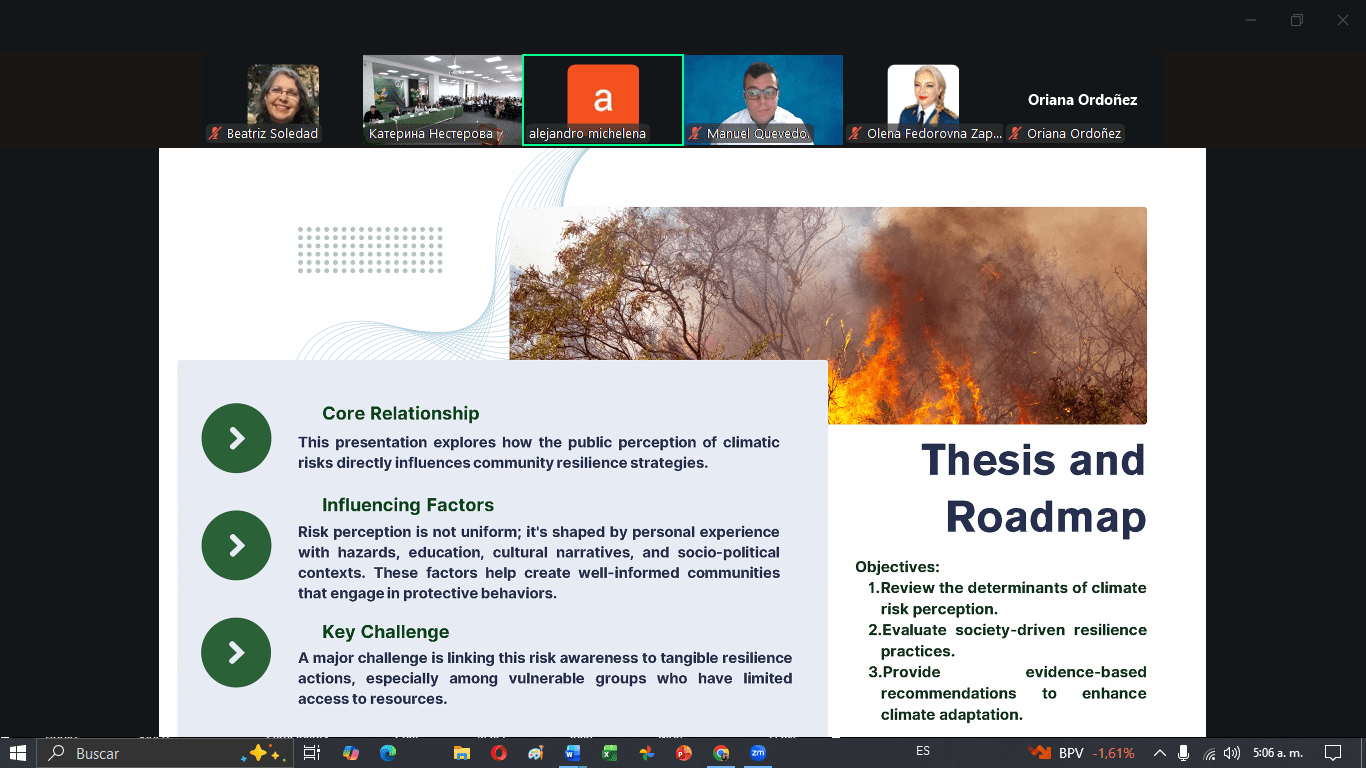Select Manuel Quevedo's video thumbnail
Viewport: 1366px width, 768px height.
click(763, 99)
